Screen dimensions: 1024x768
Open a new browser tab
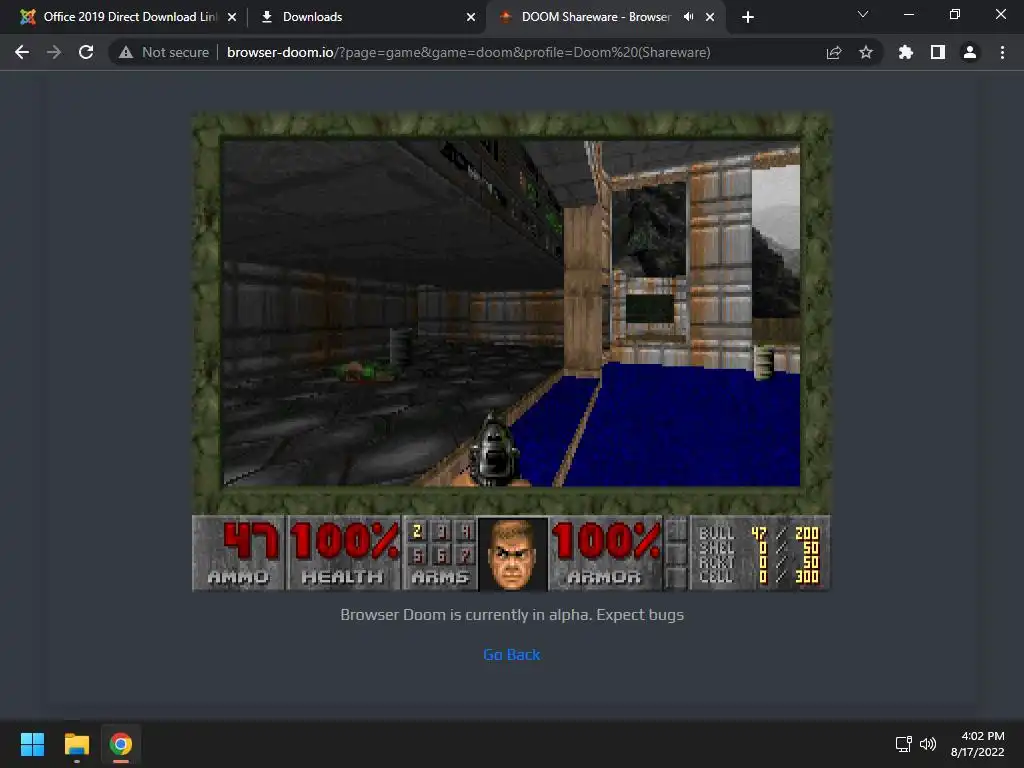[748, 18]
